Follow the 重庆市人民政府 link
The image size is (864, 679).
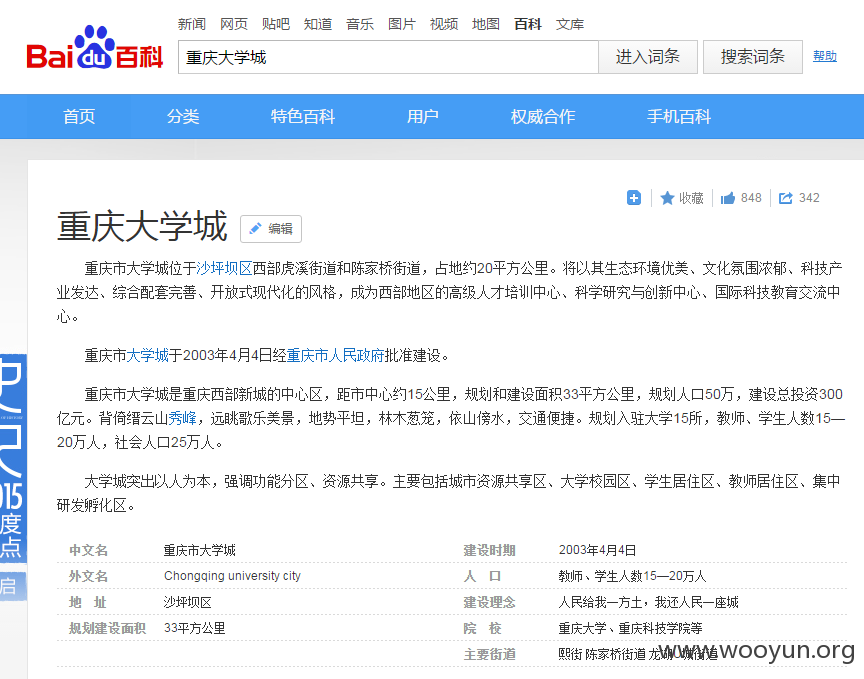coord(335,355)
